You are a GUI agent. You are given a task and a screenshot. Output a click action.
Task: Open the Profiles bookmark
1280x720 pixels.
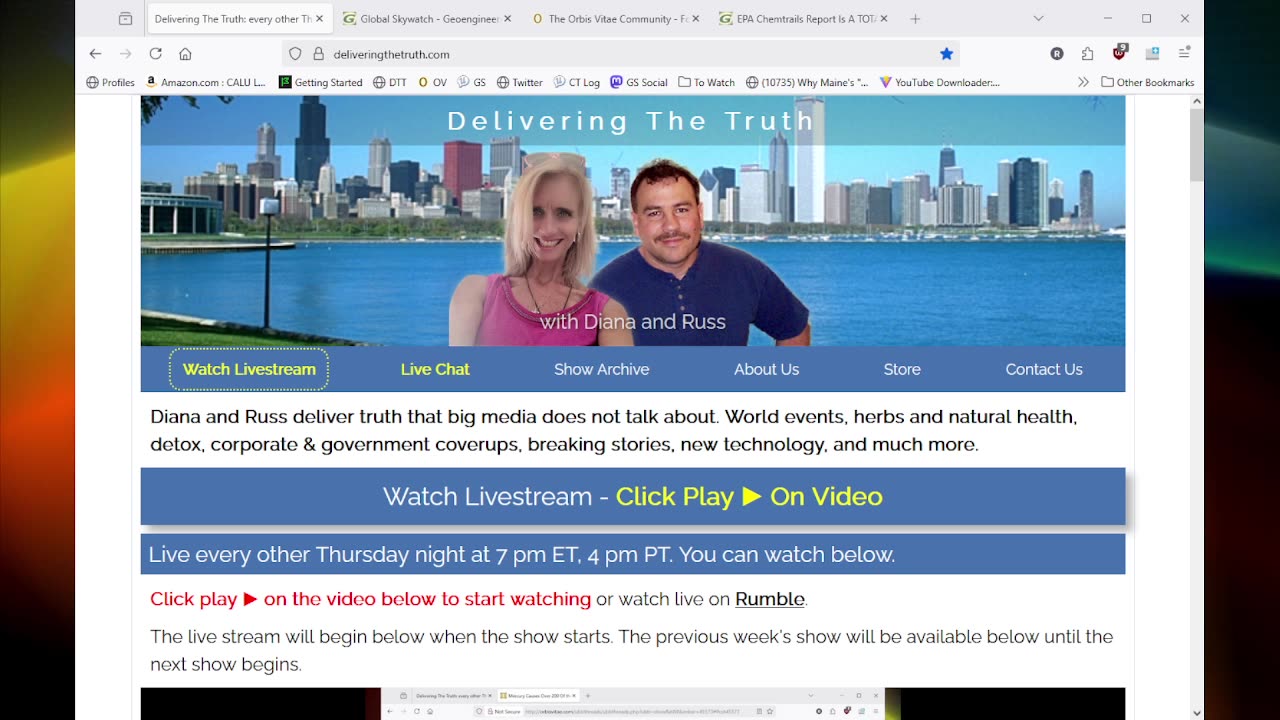tap(111, 82)
